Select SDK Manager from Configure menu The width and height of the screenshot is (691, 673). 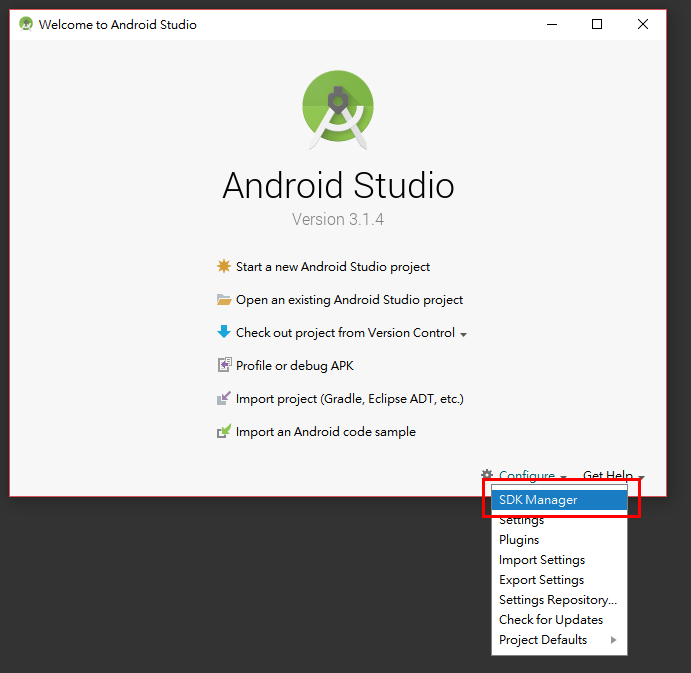(x=559, y=500)
